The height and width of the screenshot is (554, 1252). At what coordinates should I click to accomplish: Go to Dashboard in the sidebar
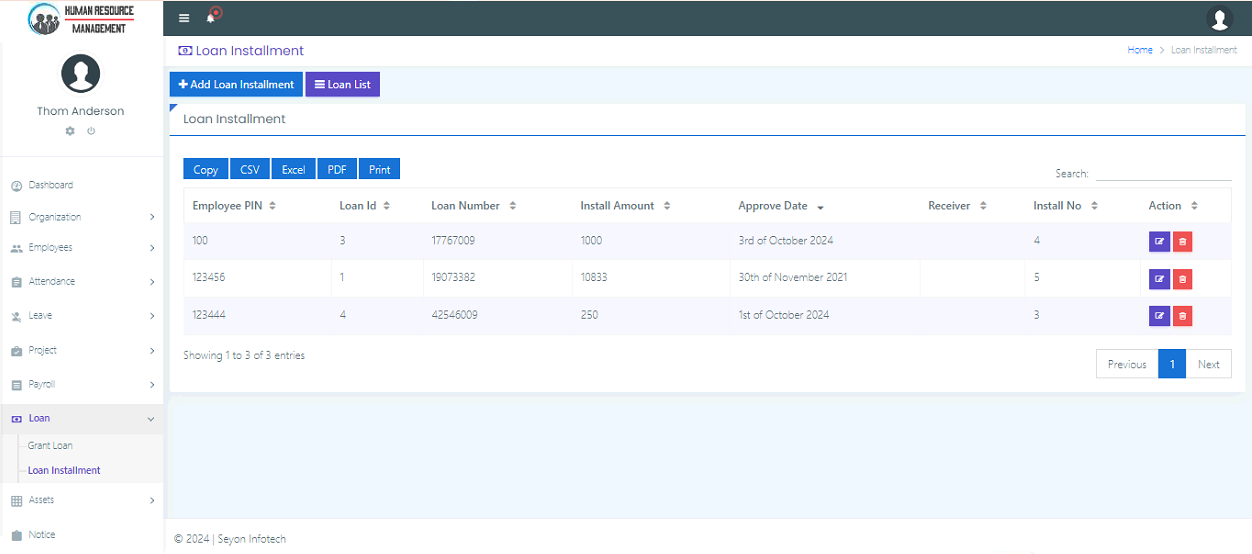[x=50, y=185]
